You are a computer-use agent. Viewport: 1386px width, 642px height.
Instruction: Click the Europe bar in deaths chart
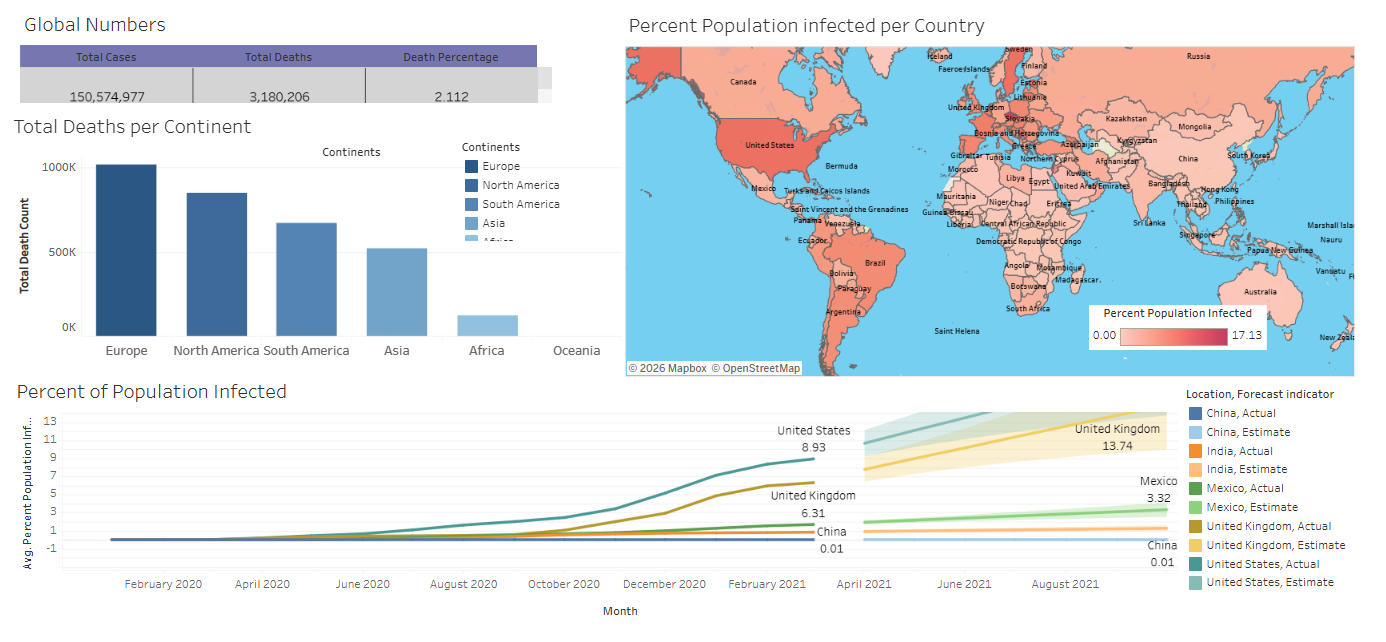tap(126, 250)
